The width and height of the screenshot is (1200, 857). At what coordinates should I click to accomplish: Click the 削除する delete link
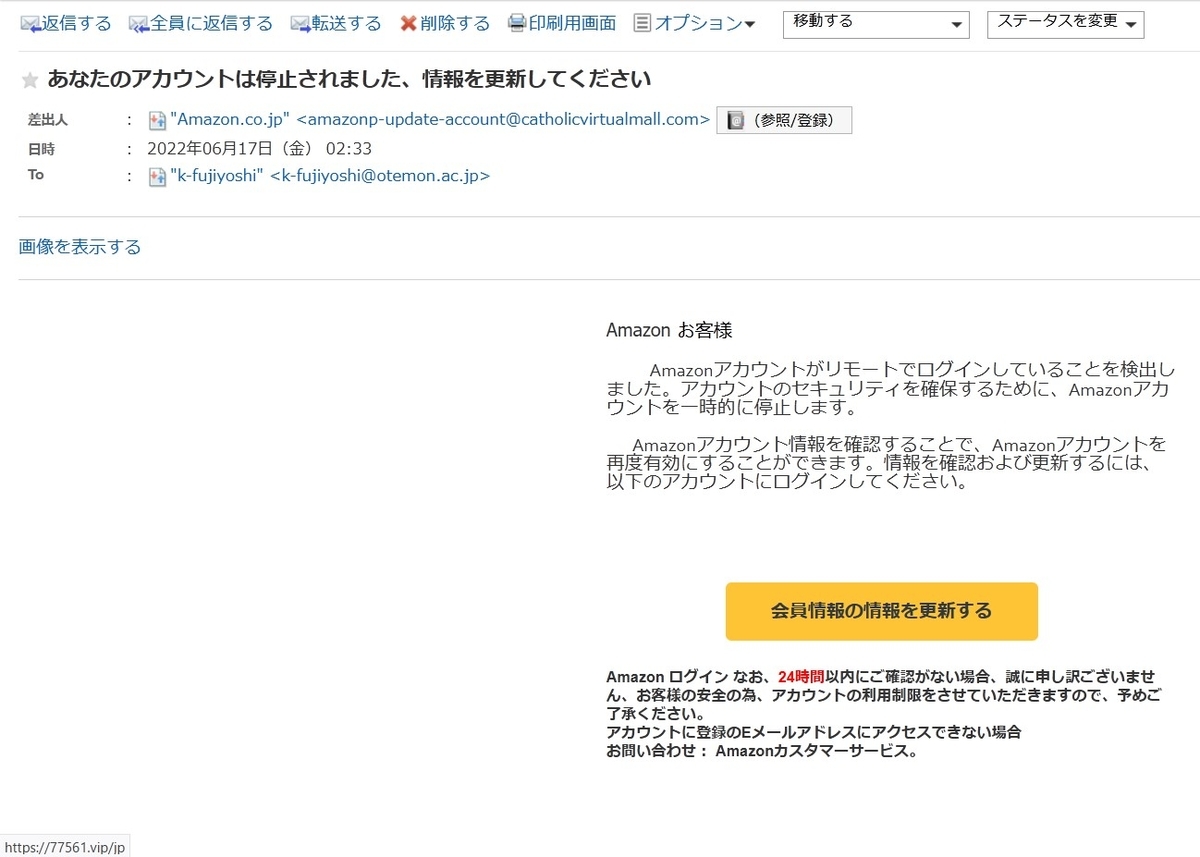coord(455,24)
